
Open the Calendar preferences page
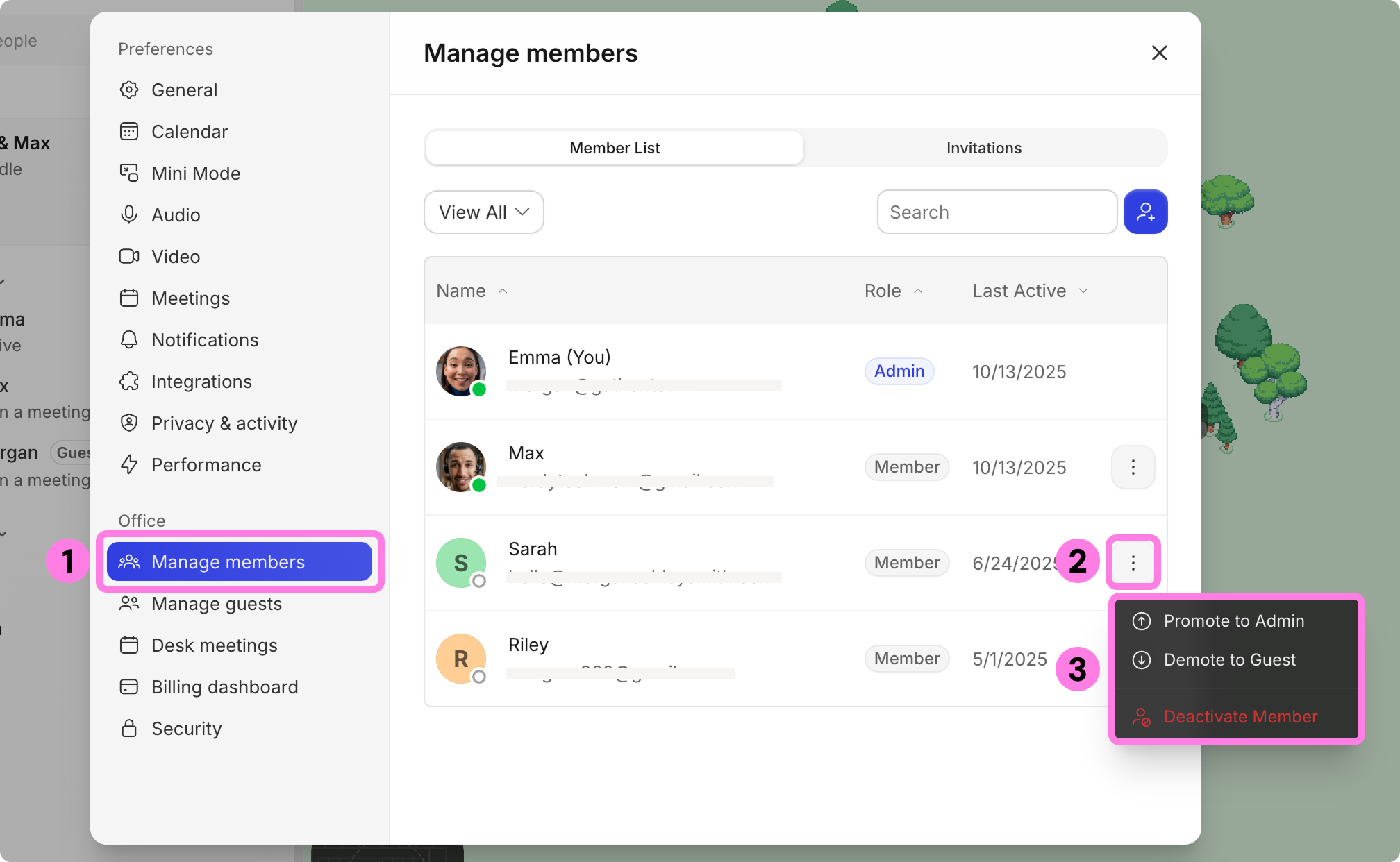[x=240, y=132]
